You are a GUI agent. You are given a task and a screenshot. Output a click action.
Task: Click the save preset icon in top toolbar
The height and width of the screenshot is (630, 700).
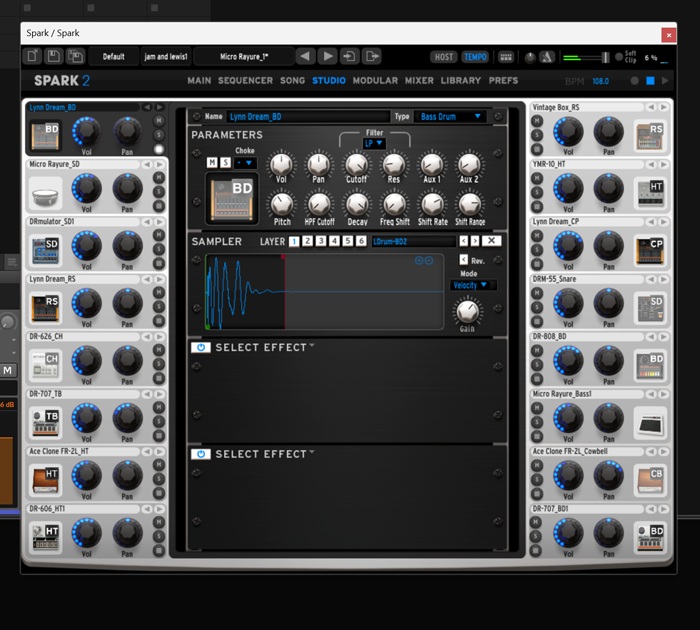coord(54,57)
